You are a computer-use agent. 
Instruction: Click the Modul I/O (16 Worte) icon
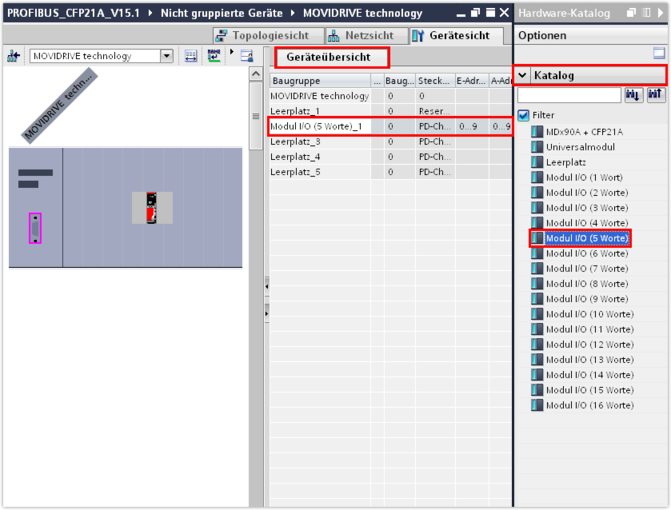coord(537,405)
